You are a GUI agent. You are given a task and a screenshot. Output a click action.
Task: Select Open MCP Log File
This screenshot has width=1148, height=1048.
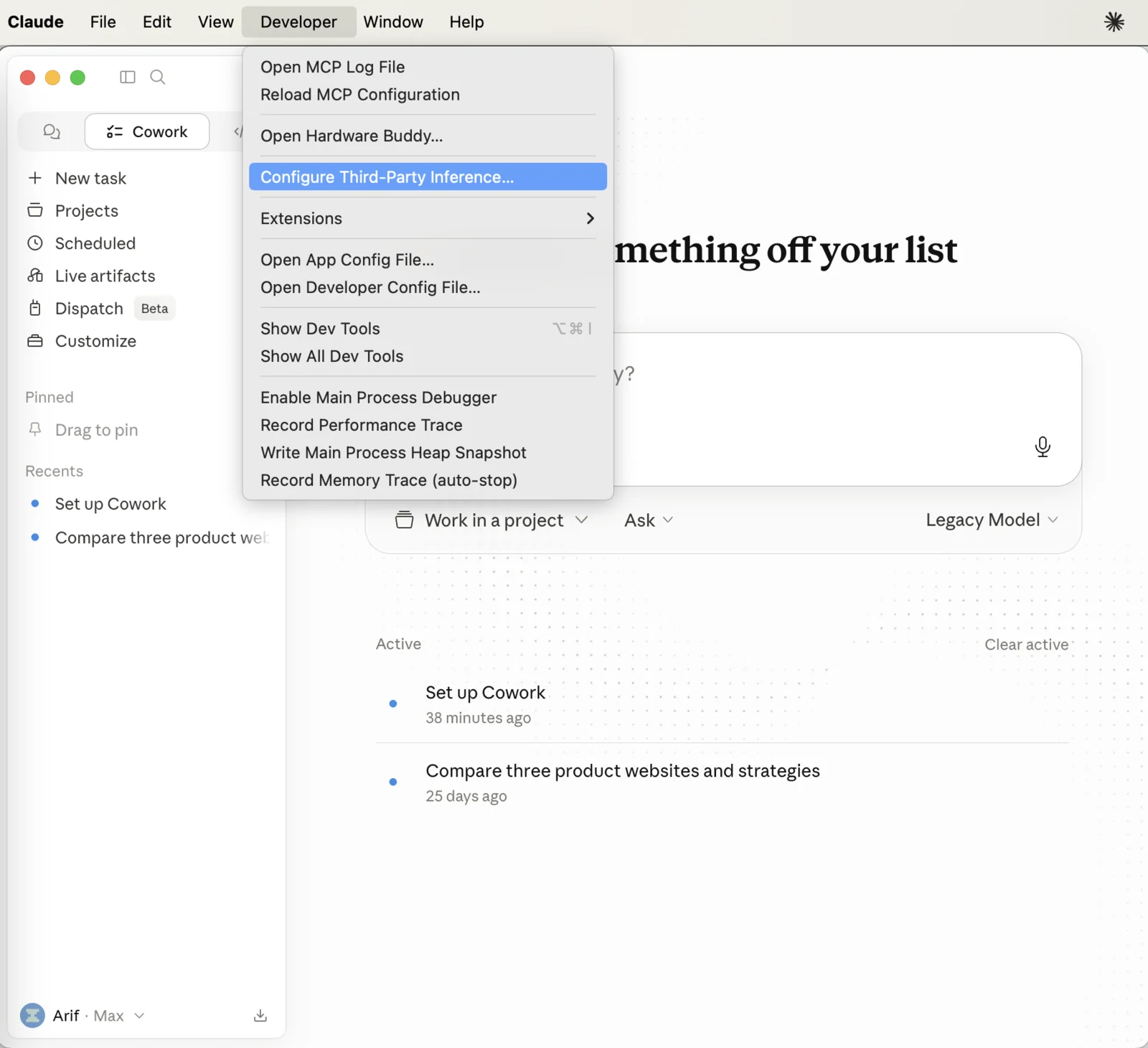pos(428,67)
